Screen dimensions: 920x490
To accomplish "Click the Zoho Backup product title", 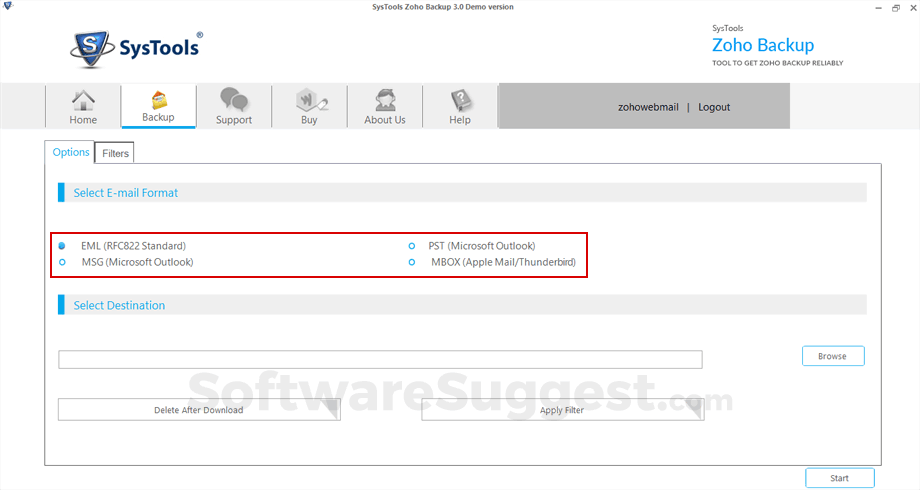I will tap(763, 45).
